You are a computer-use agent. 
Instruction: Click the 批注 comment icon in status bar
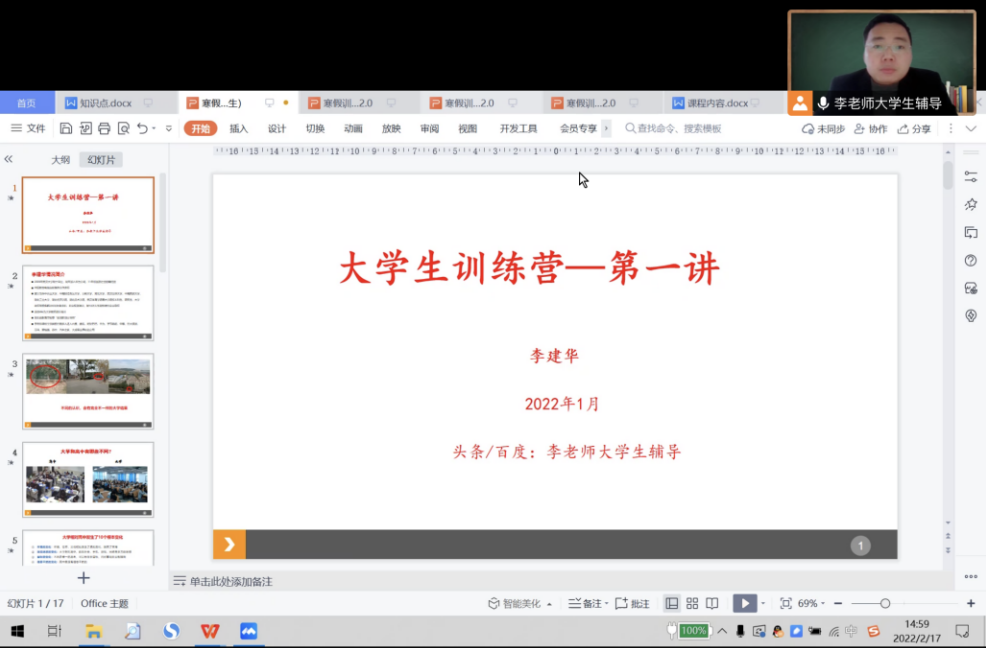[x=632, y=603]
